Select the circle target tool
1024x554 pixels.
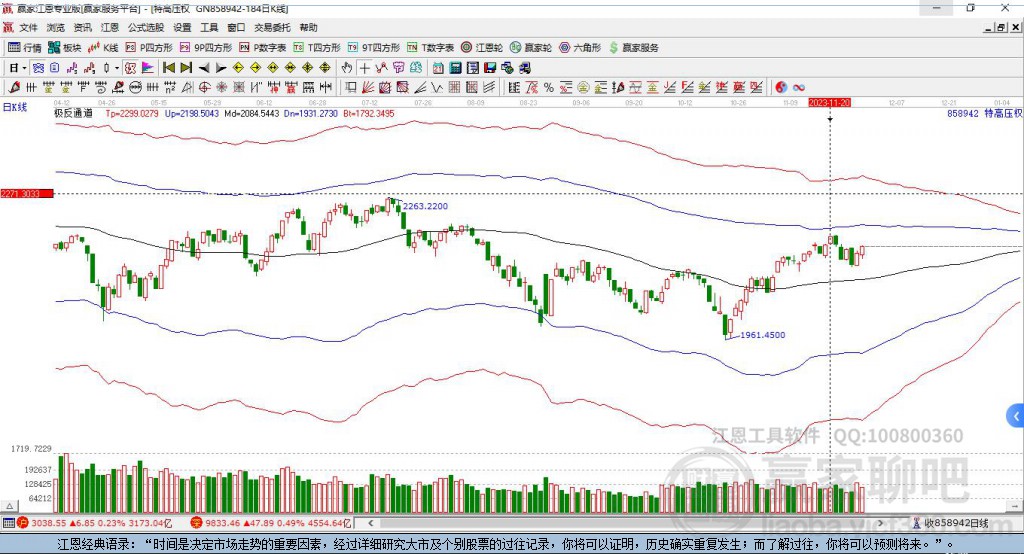point(204,88)
